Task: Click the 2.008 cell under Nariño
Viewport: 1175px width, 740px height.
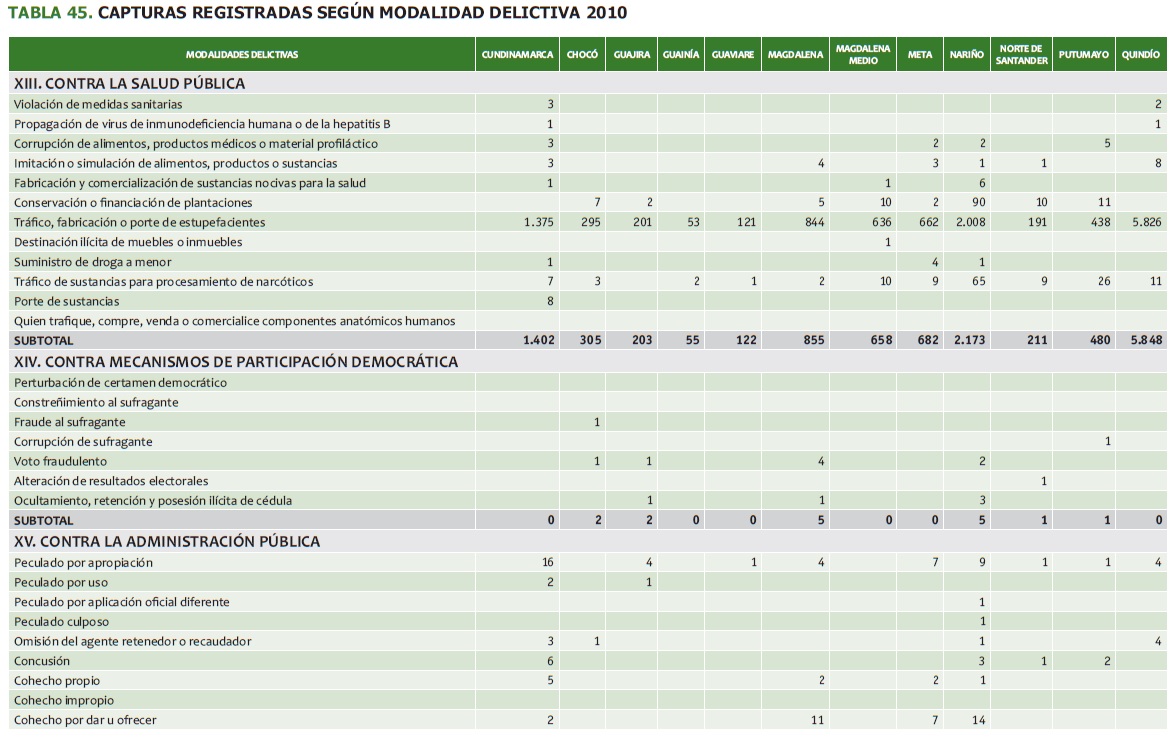Action: pos(967,222)
